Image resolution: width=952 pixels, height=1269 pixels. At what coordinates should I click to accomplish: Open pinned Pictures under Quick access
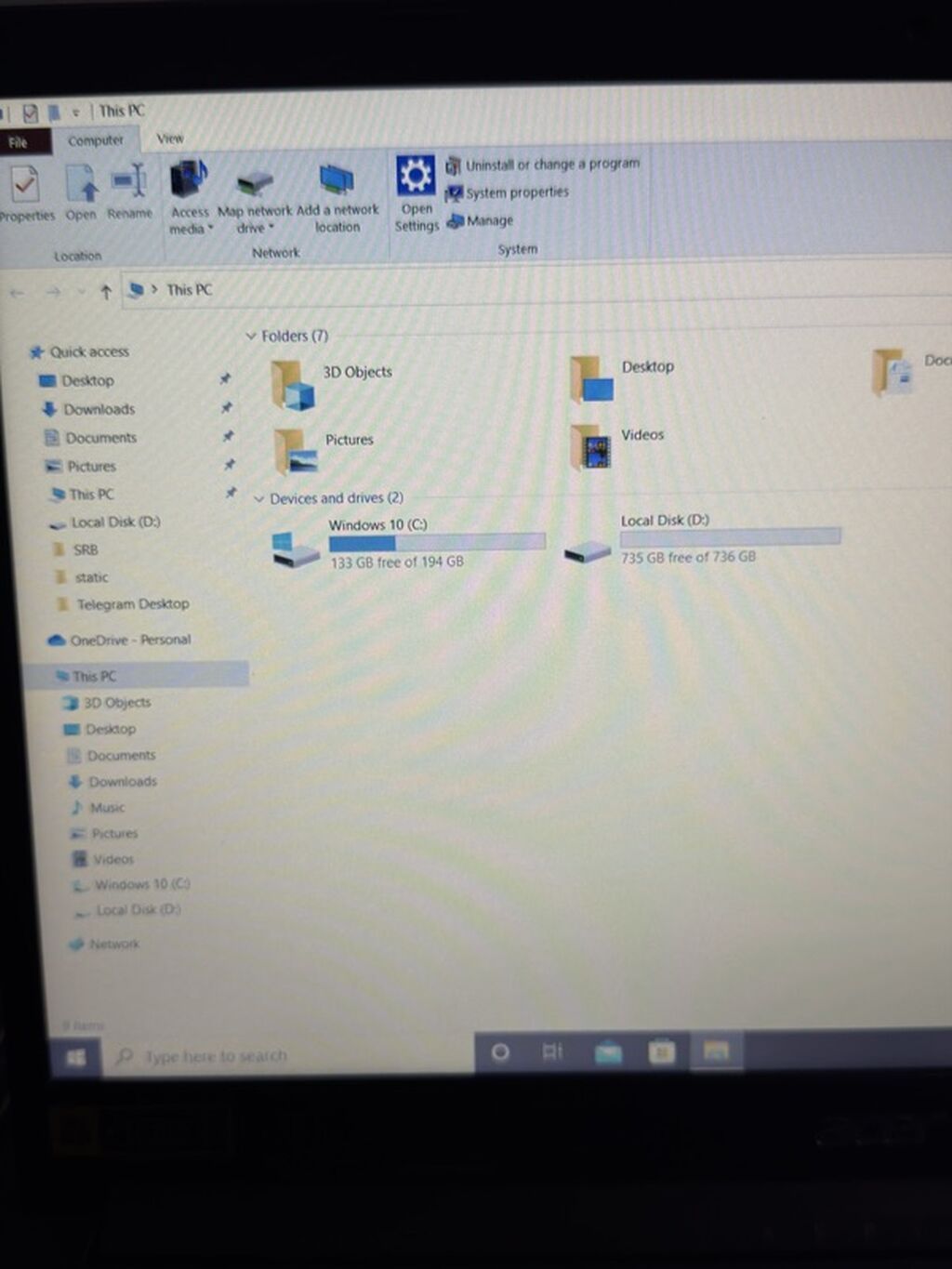click(91, 466)
